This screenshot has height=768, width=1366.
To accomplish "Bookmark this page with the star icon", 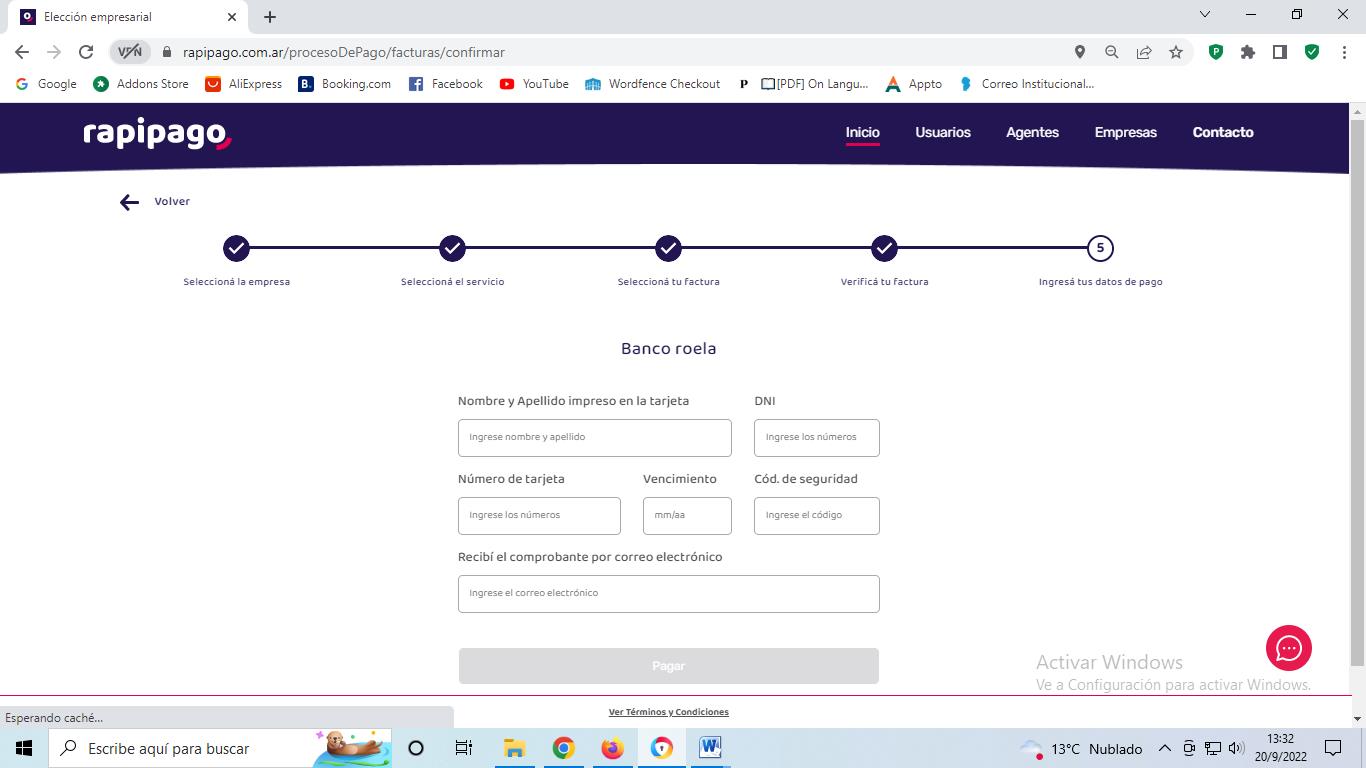I will click(x=1176, y=52).
